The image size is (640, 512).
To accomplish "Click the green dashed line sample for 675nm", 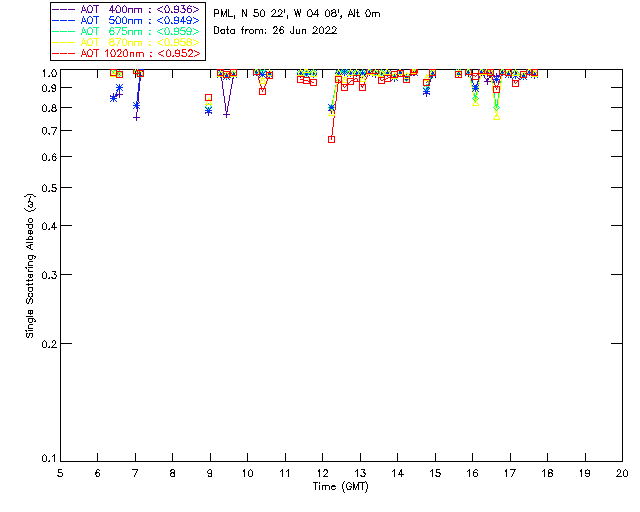I will 64,31.
